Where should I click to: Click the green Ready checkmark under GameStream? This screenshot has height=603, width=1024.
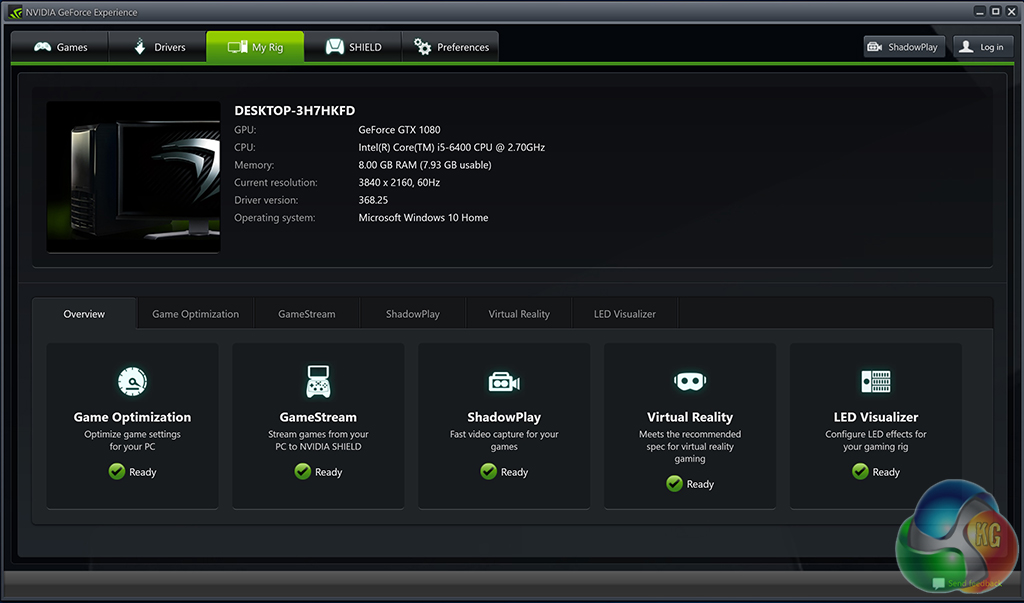(303, 472)
